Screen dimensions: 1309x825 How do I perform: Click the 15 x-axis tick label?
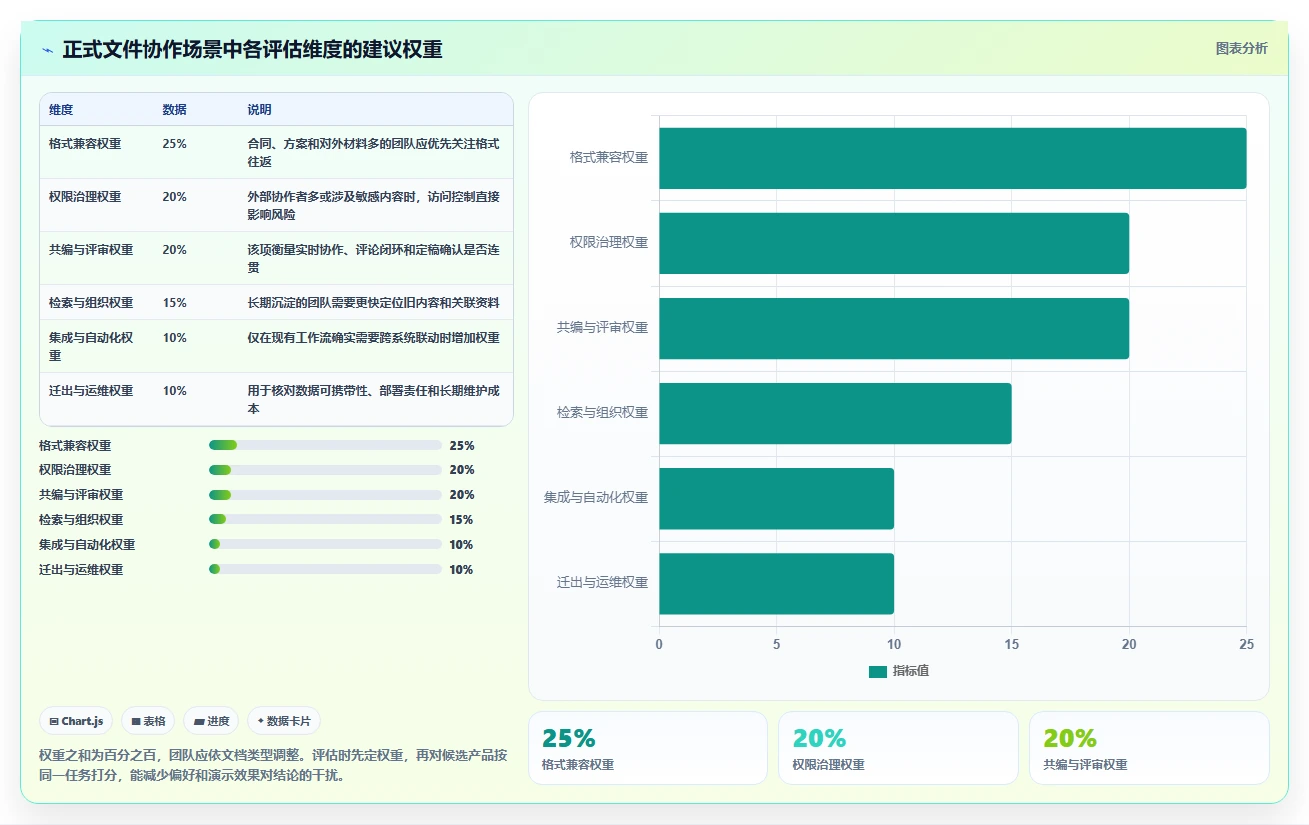[x=1012, y=645]
